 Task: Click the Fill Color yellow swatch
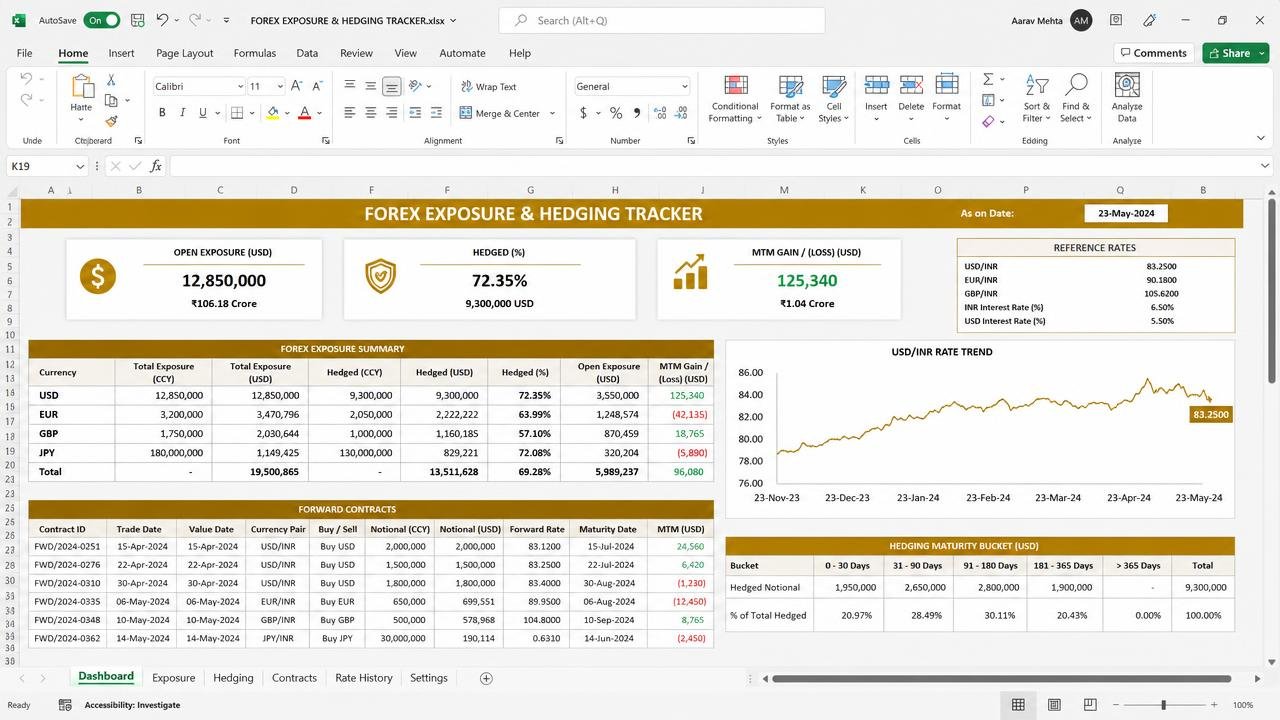(x=272, y=113)
